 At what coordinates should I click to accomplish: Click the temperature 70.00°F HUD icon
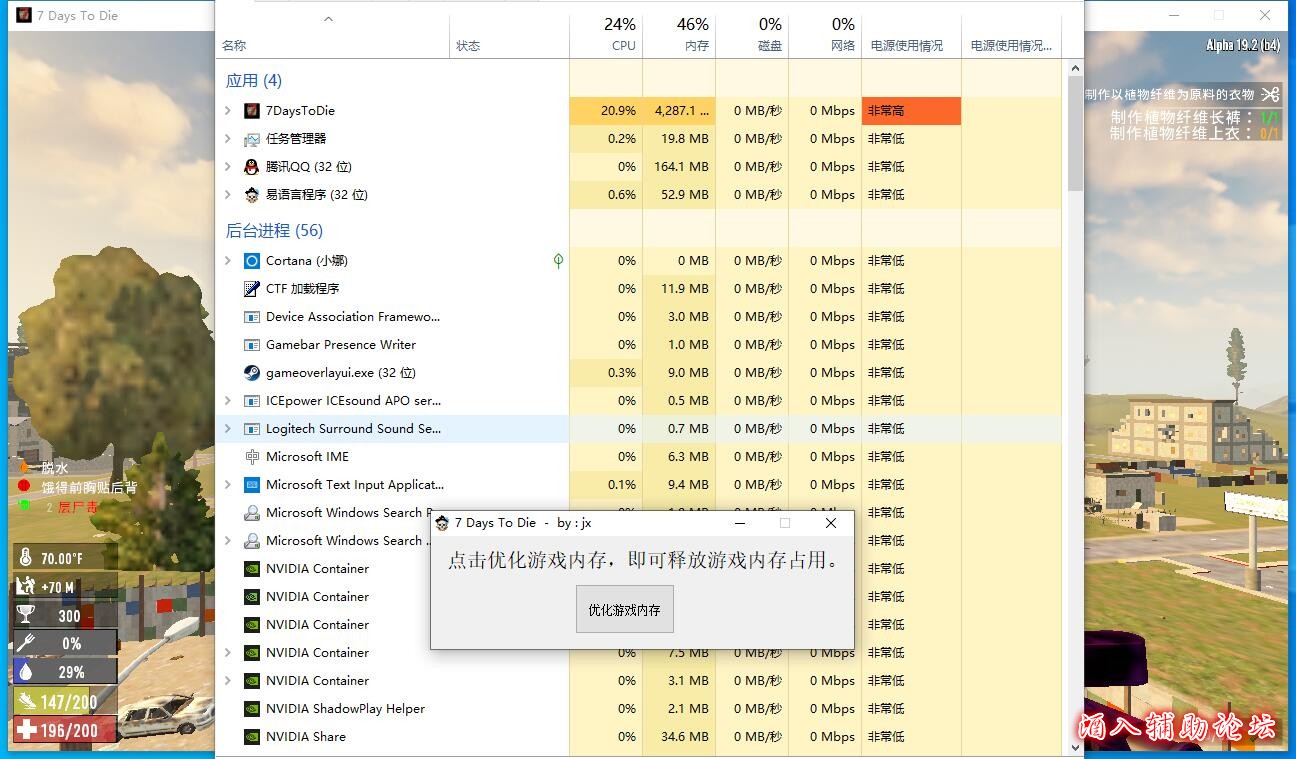[25, 558]
